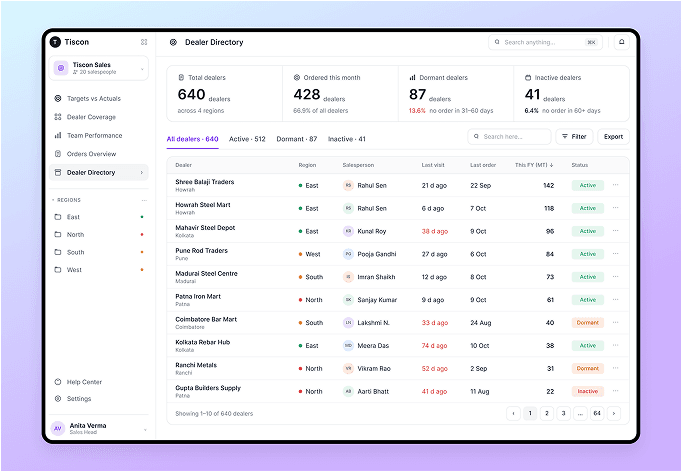Open Dealer Coverage in sidebar

(98, 117)
